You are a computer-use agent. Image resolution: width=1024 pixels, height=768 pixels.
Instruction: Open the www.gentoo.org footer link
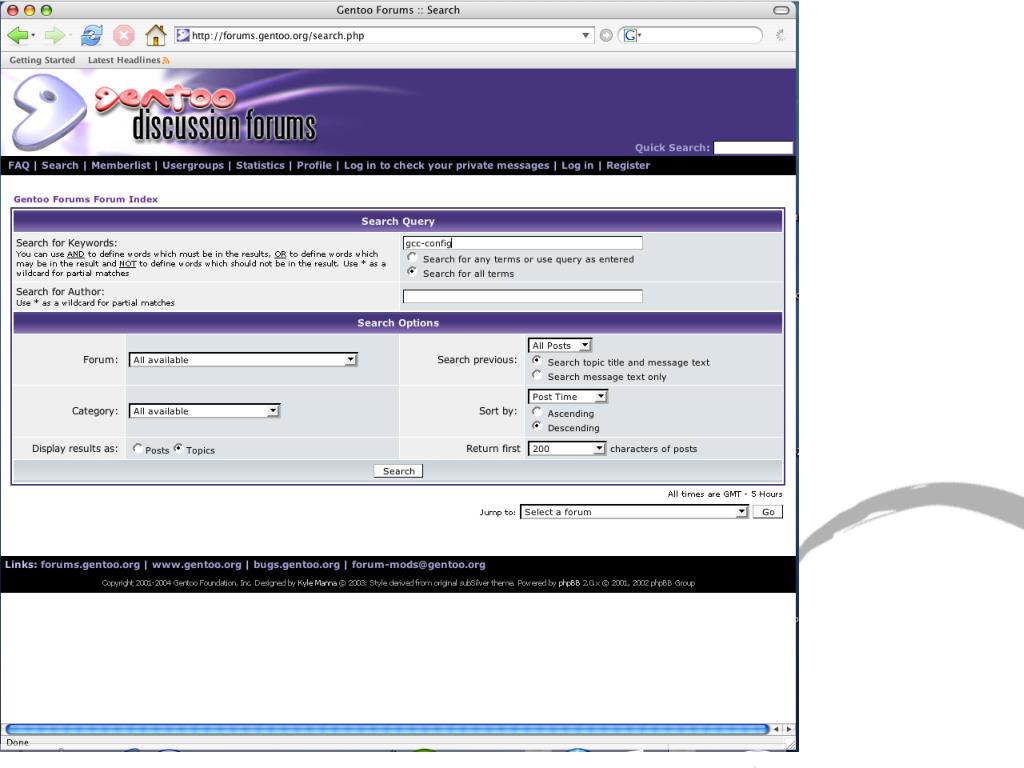tap(197, 565)
